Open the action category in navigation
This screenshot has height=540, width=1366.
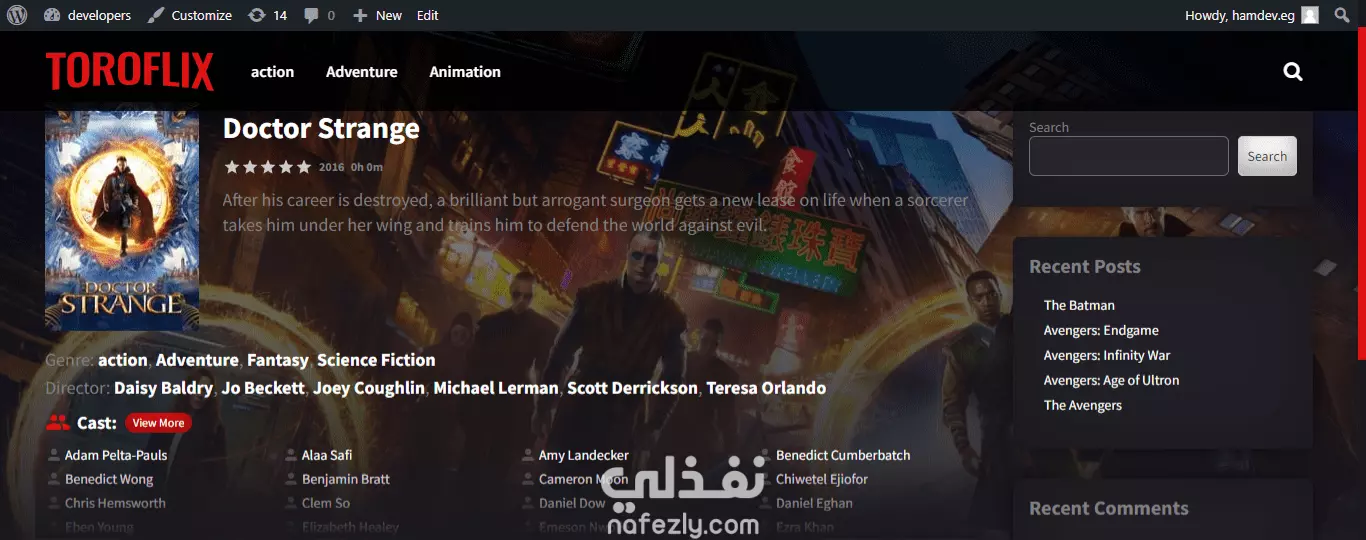(x=272, y=72)
